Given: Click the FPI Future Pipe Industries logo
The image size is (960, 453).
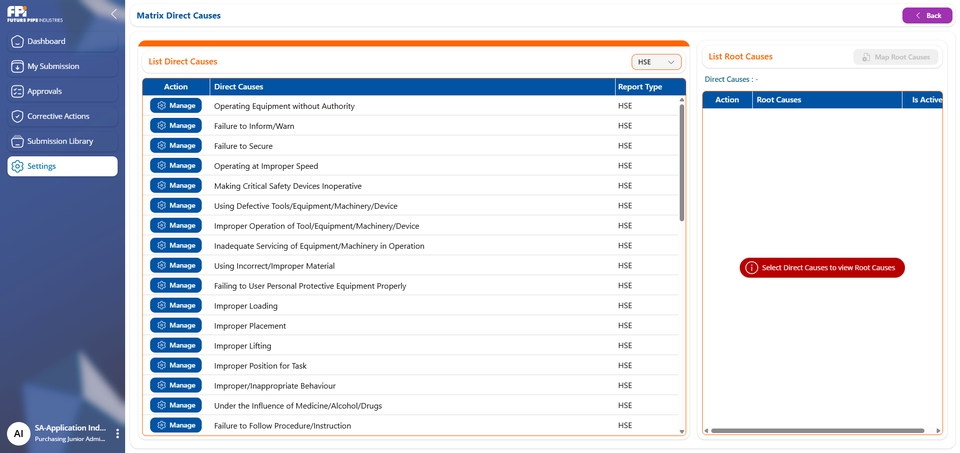Looking at the screenshot, I should (35, 14).
